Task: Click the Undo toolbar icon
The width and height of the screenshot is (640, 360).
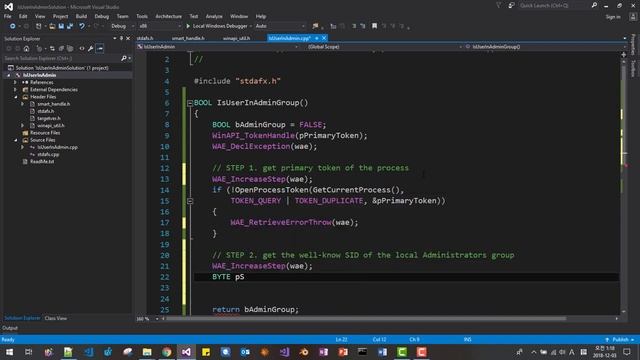Action: tap(82, 26)
